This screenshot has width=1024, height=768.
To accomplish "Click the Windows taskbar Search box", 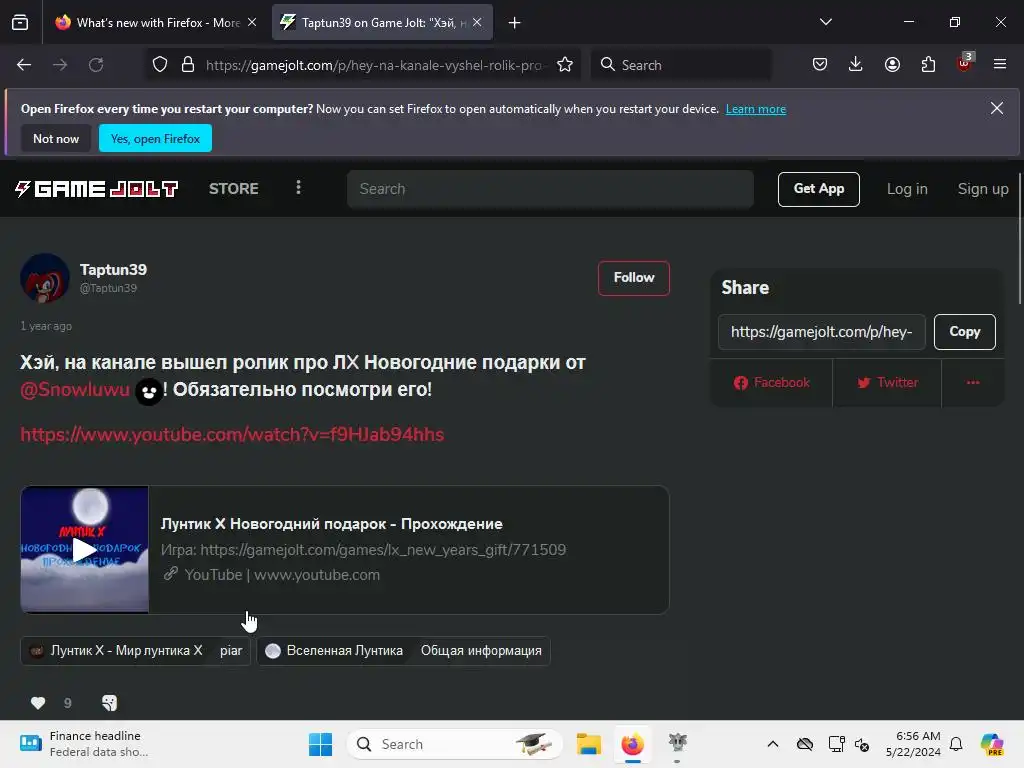I will [455, 744].
